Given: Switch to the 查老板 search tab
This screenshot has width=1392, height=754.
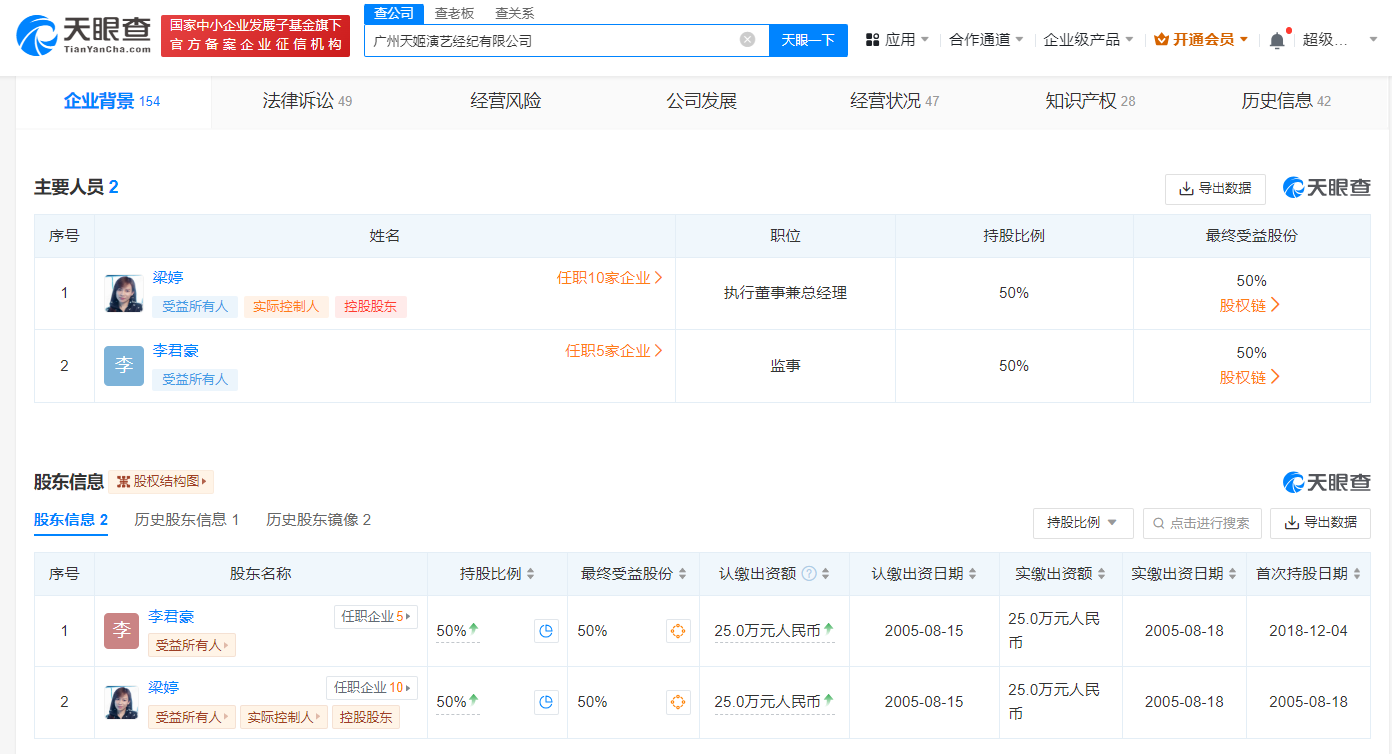Looking at the screenshot, I should (x=454, y=13).
